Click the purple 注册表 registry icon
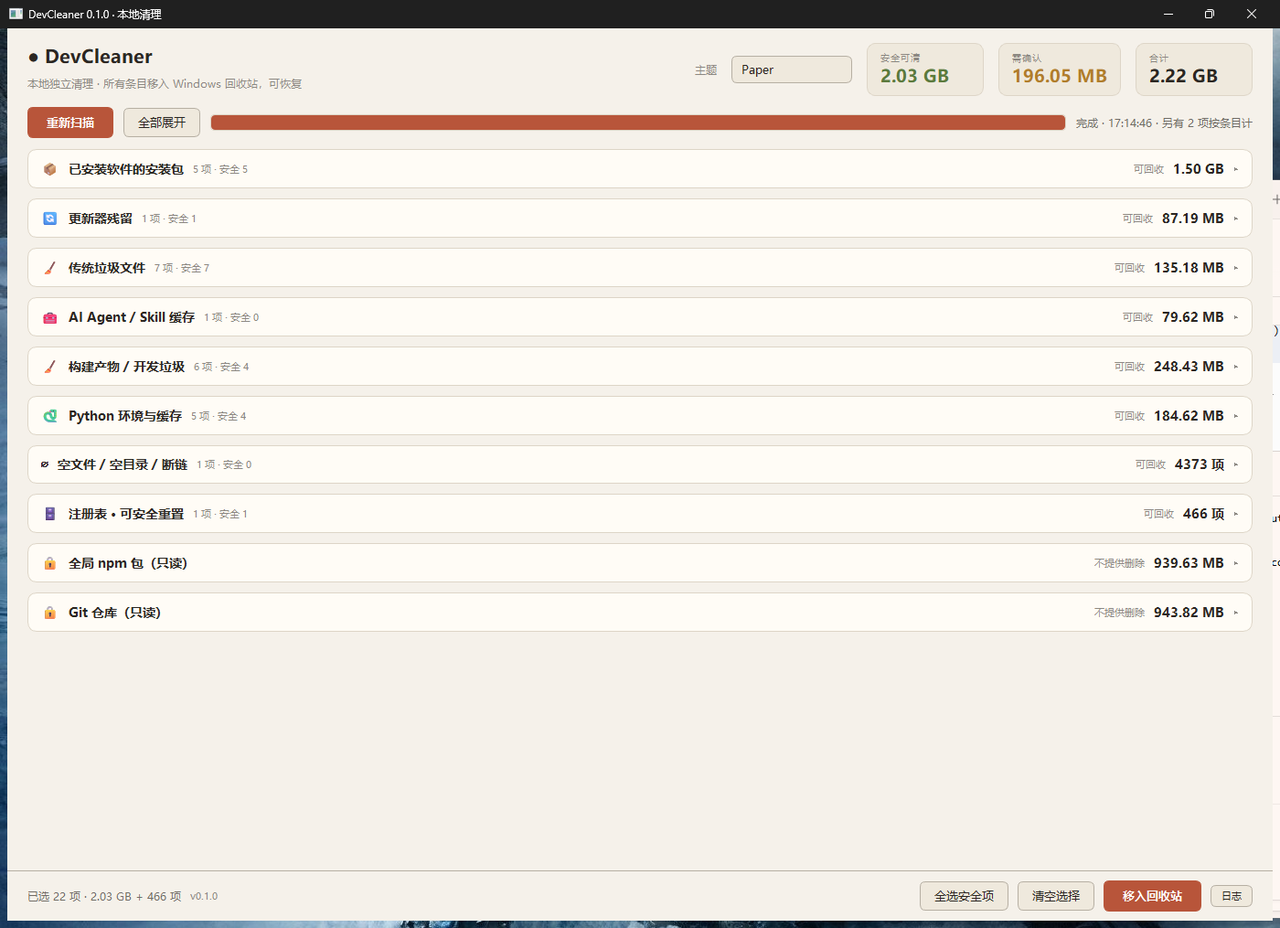Viewport: 1280px width, 928px height. point(50,514)
